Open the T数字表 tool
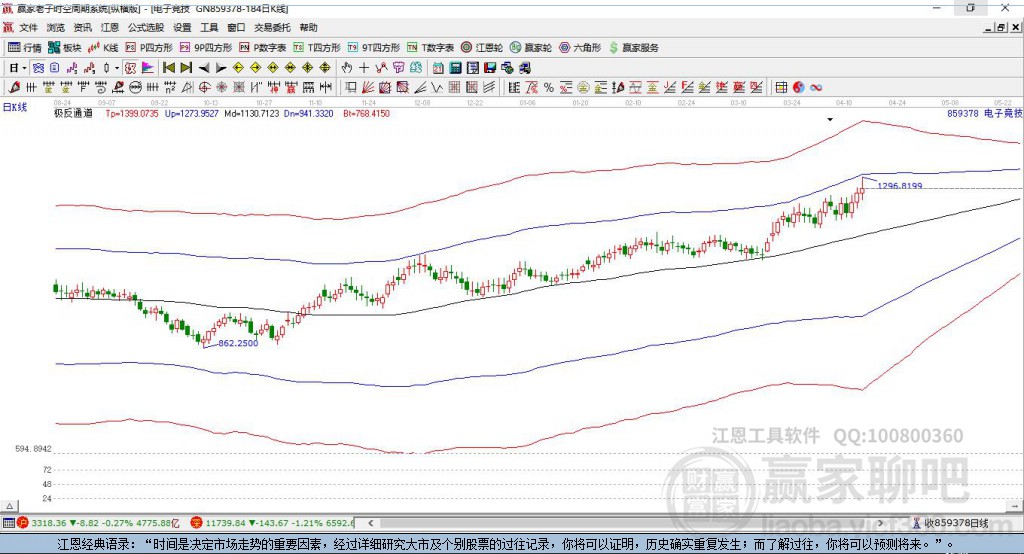This screenshot has width=1024, height=554. click(430, 48)
